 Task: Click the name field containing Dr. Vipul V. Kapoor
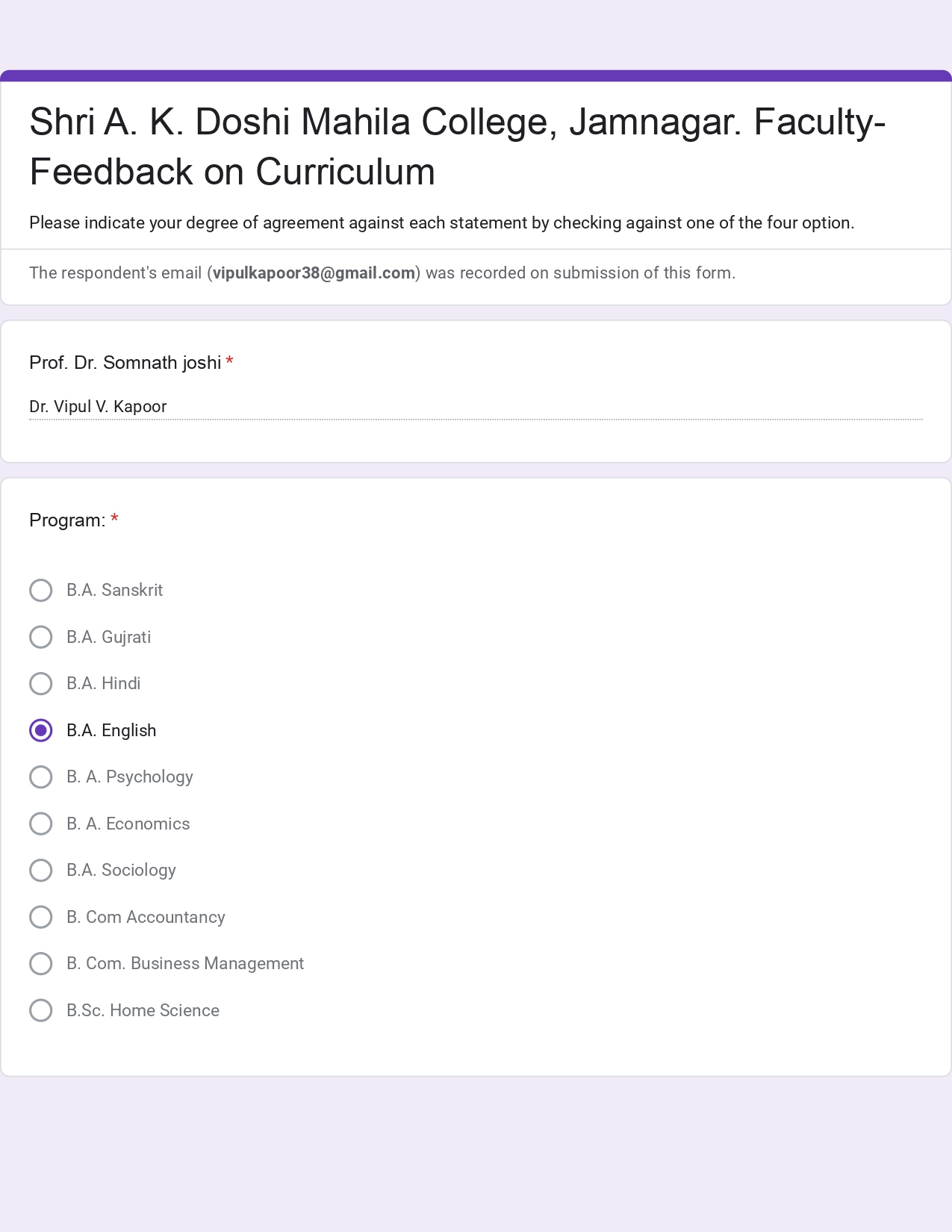click(475, 407)
